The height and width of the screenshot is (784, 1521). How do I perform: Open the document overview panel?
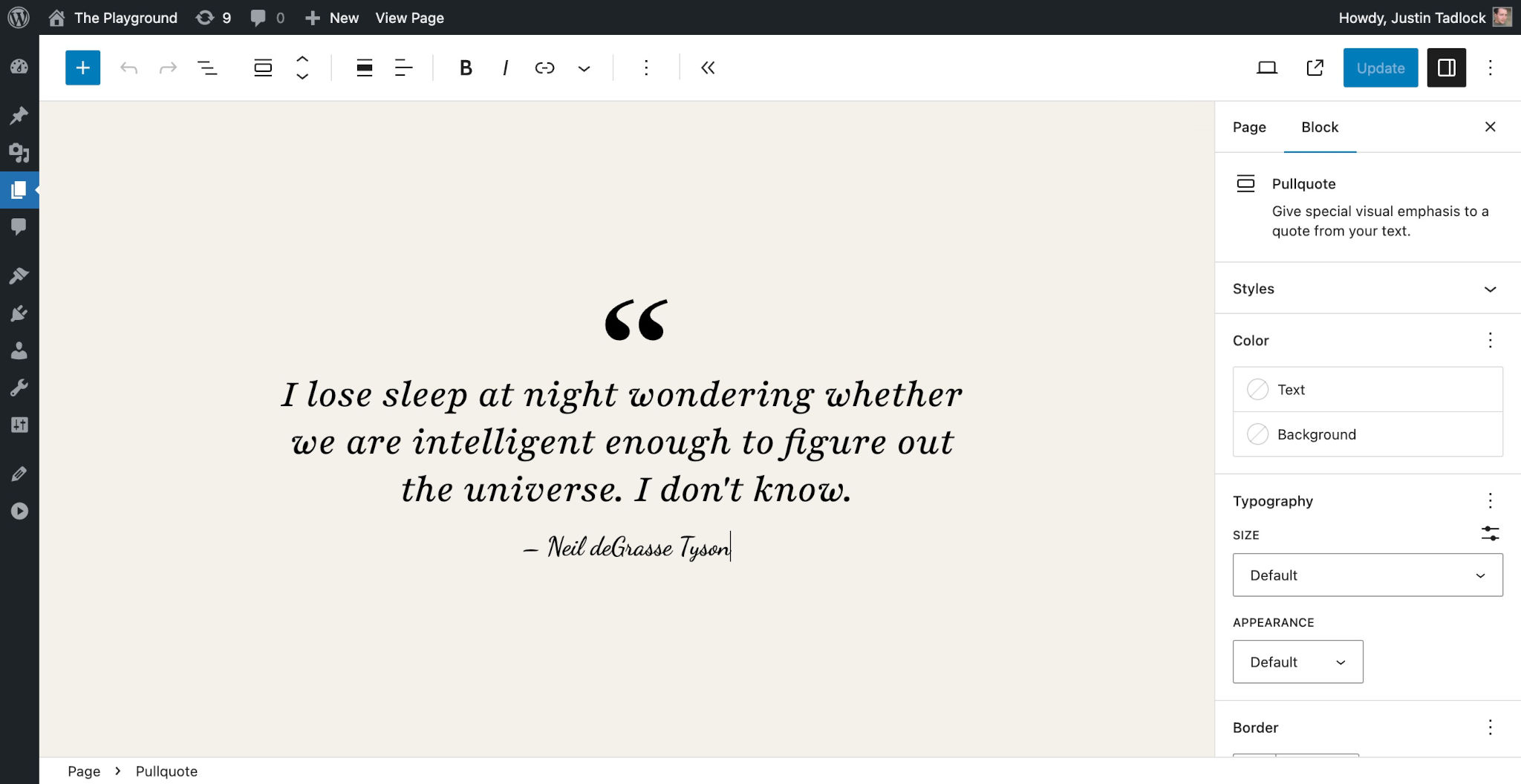pos(208,68)
